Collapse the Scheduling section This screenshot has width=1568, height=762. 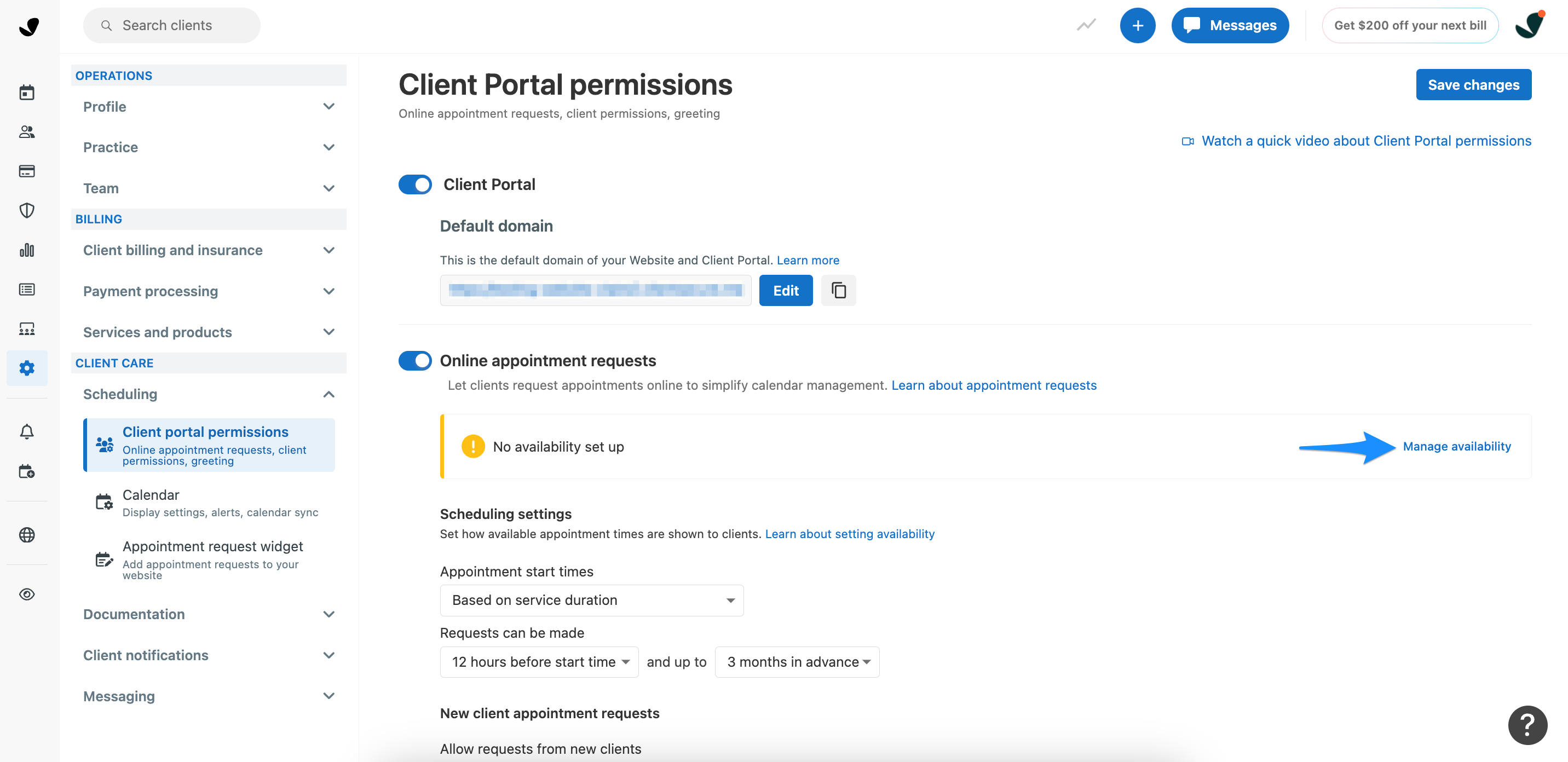click(209, 394)
